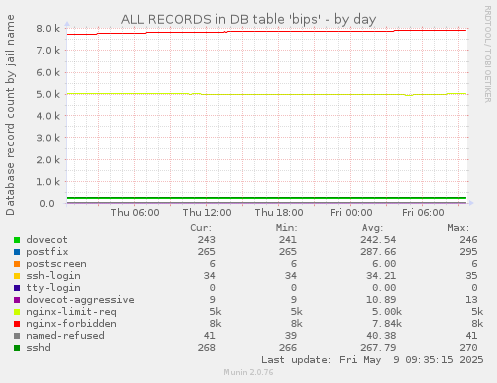The image size is (497, 383).
Task: Click the postfix blue legend swatch
Action: (17, 252)
